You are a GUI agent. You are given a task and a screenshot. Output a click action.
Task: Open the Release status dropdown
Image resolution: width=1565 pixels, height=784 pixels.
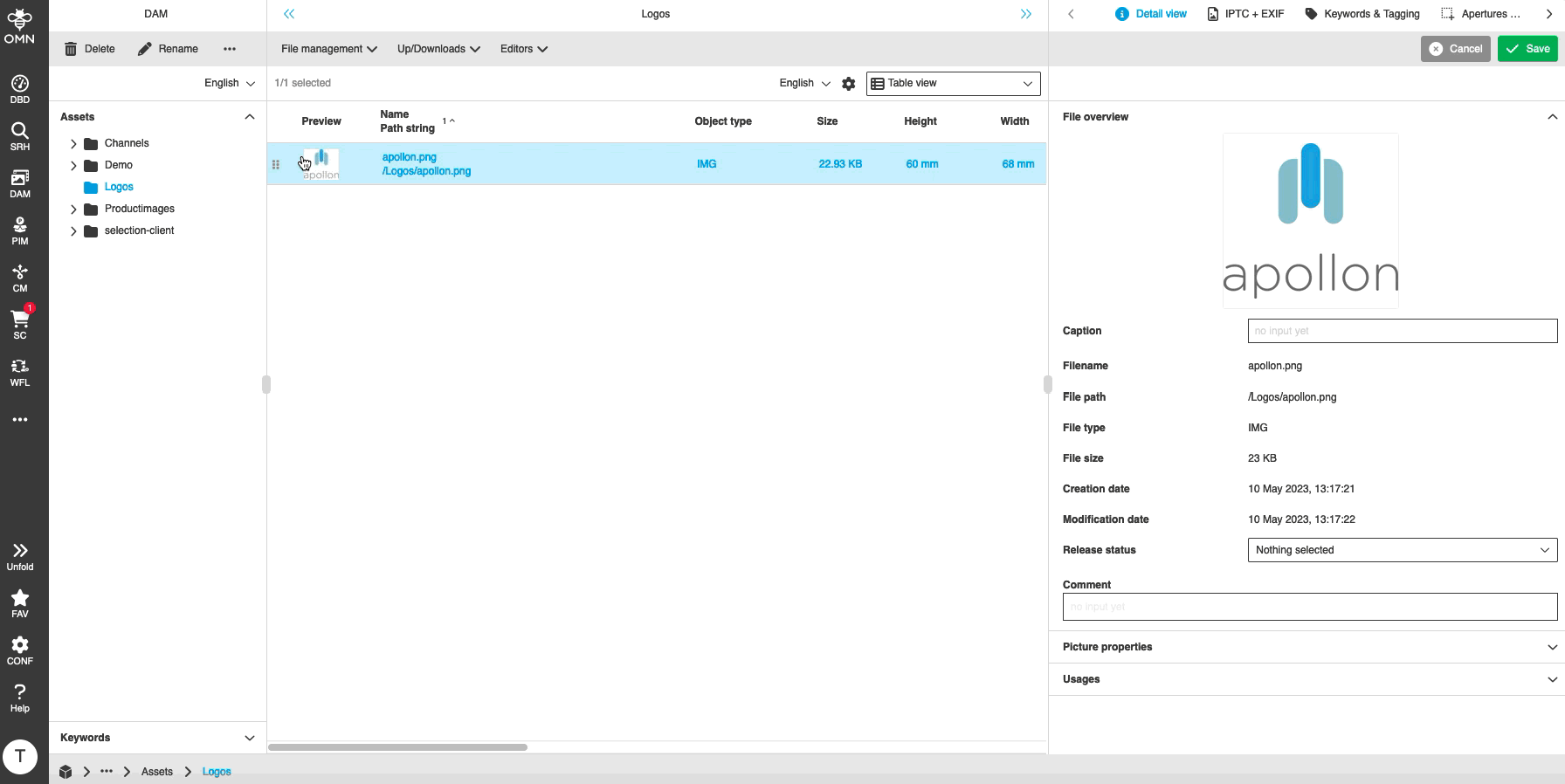click(1402, 550)
